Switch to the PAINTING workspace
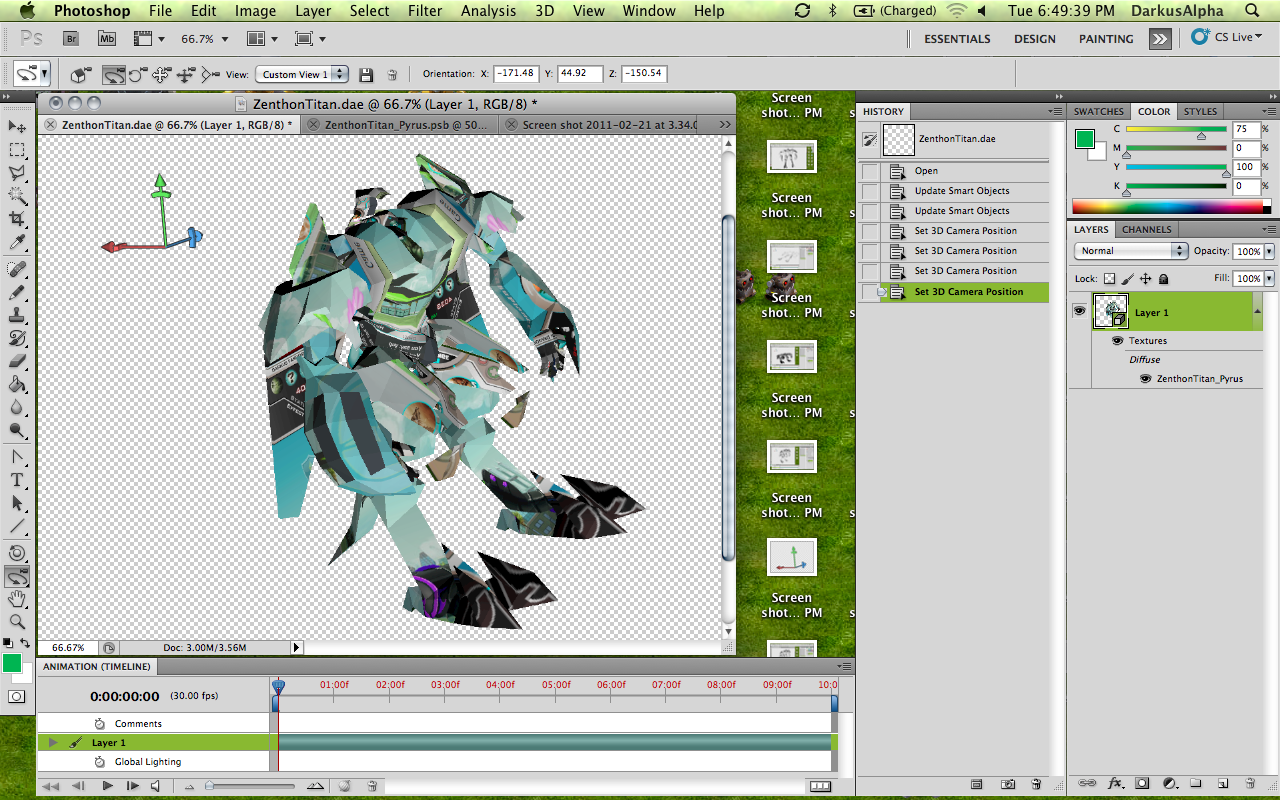This screenshot has width=1280, height=800. point(1105,39)
